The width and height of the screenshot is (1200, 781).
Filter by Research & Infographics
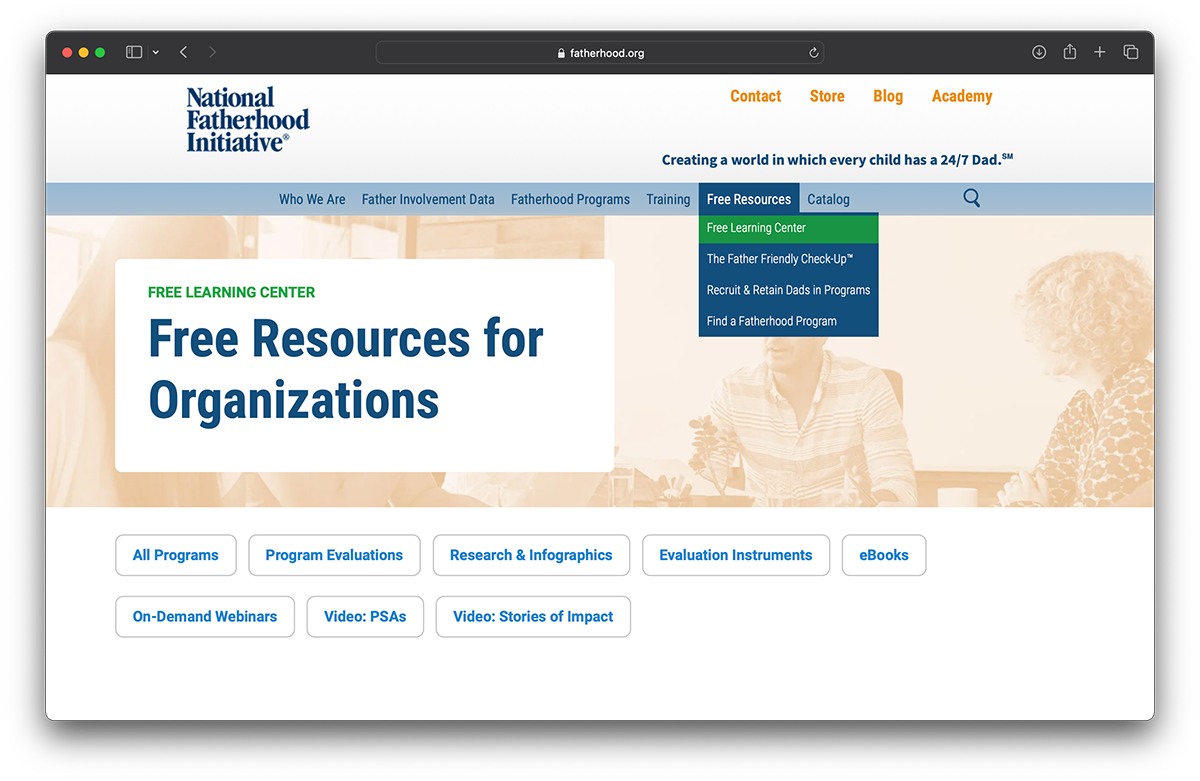coord(530,555)
